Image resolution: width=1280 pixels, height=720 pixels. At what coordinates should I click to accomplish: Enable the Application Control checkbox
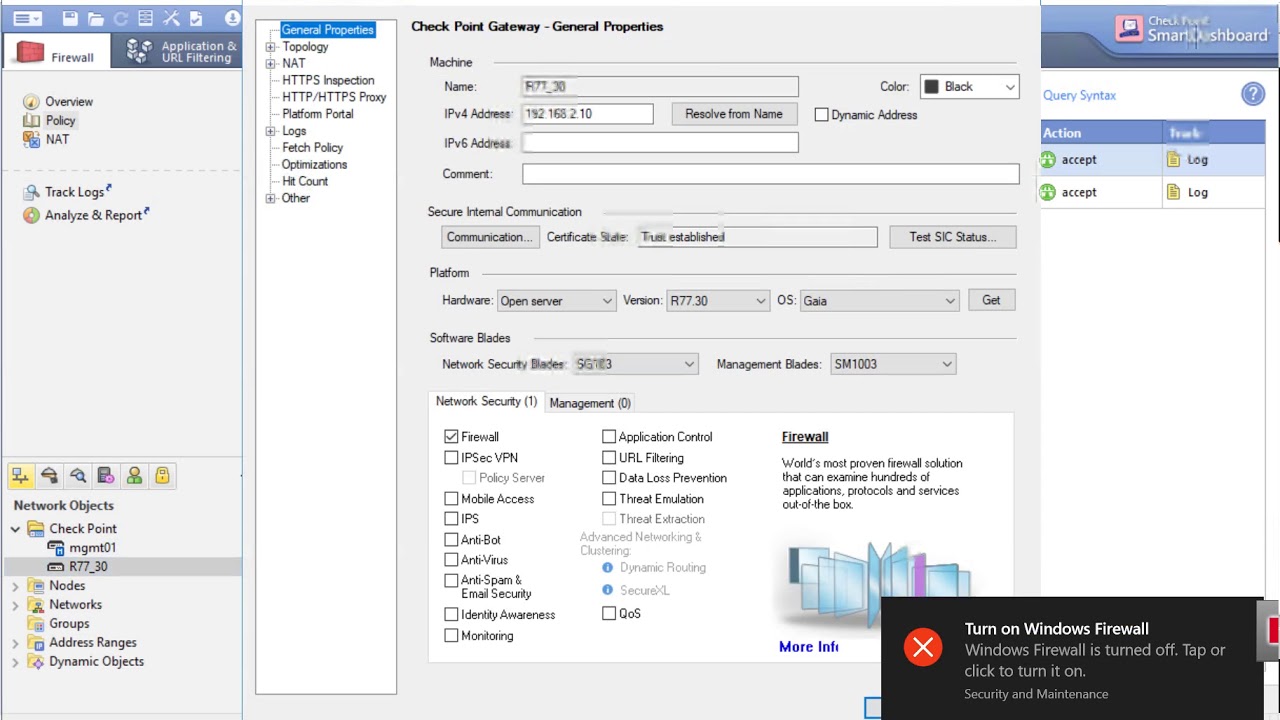click(x=609, y=437)
